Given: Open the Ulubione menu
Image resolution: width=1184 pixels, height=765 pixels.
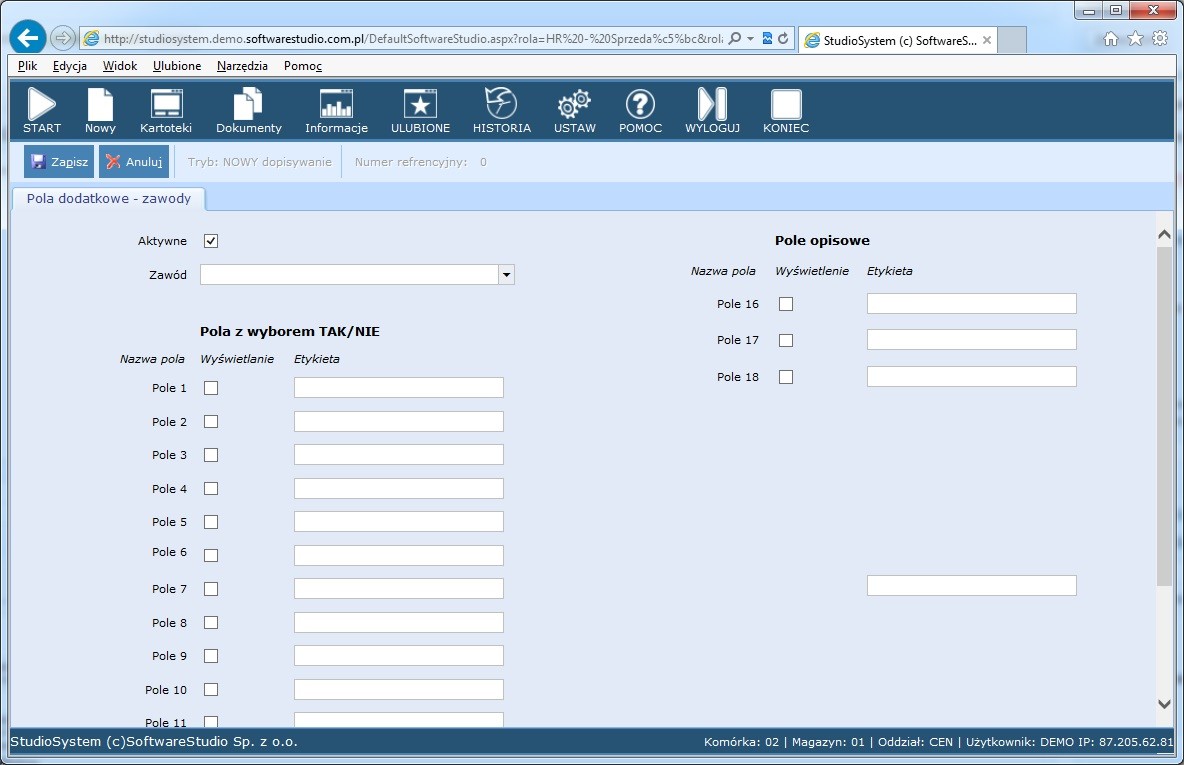Looking at the screenshot, I should tap(177, 66).
